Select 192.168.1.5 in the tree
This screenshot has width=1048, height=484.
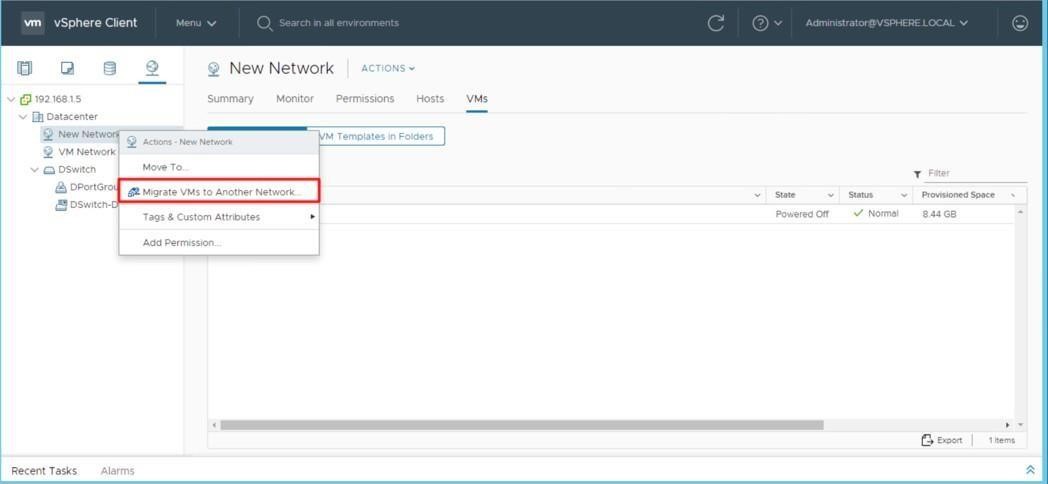57,99
